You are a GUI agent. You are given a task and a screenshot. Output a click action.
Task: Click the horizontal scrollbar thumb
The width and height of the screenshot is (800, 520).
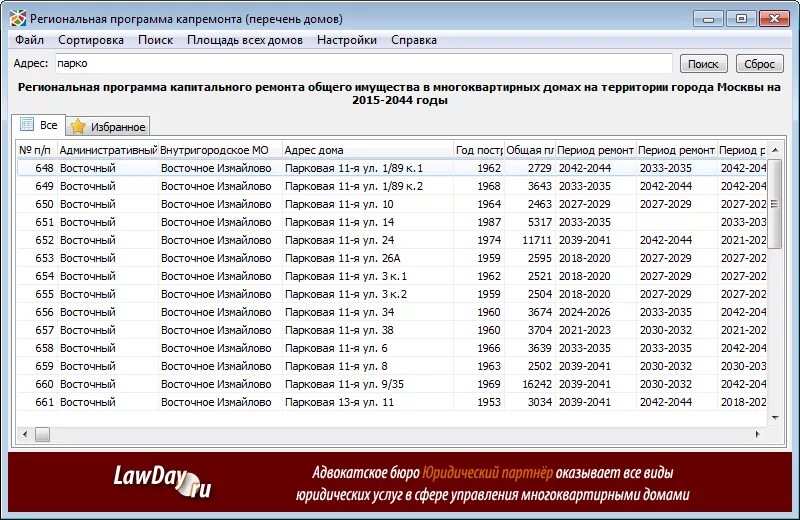42,434
